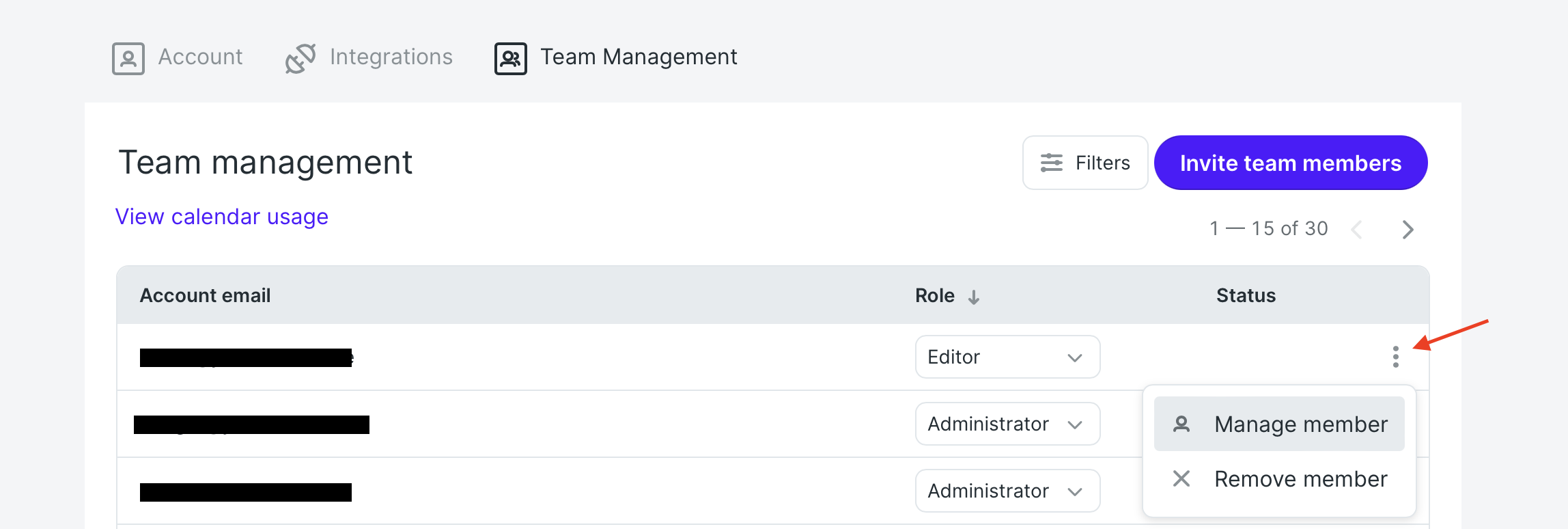The image size is (1568, 529).
Task: Open the Editor role dropdown
Action: click(1007, 357)
